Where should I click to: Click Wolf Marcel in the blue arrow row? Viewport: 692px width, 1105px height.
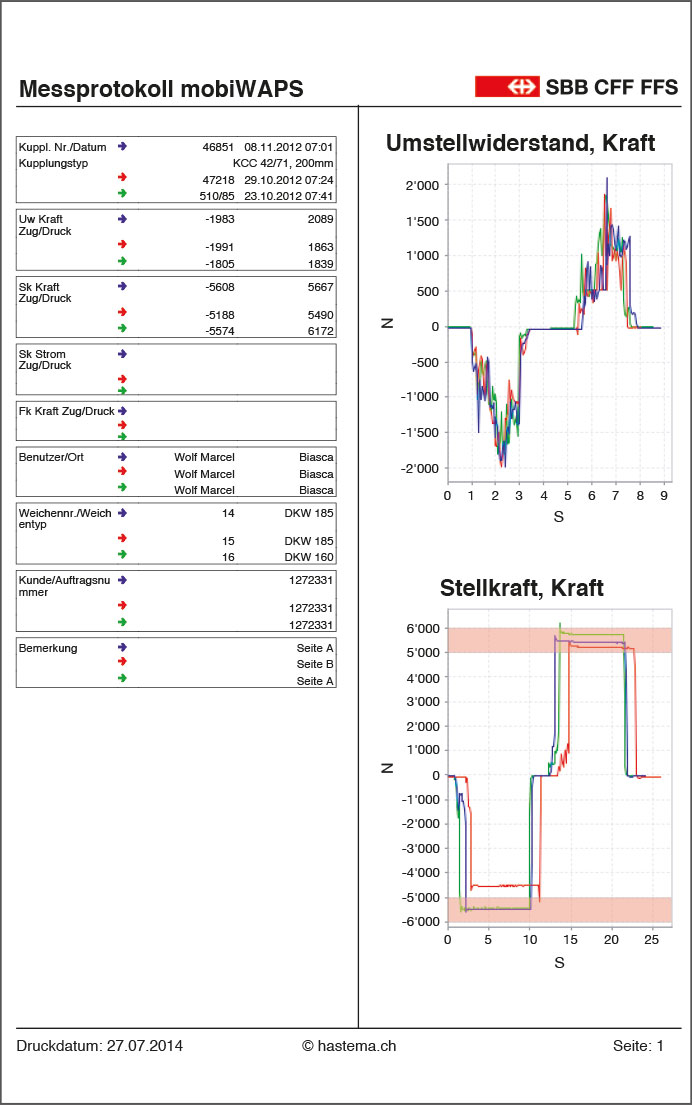[204, 457]
